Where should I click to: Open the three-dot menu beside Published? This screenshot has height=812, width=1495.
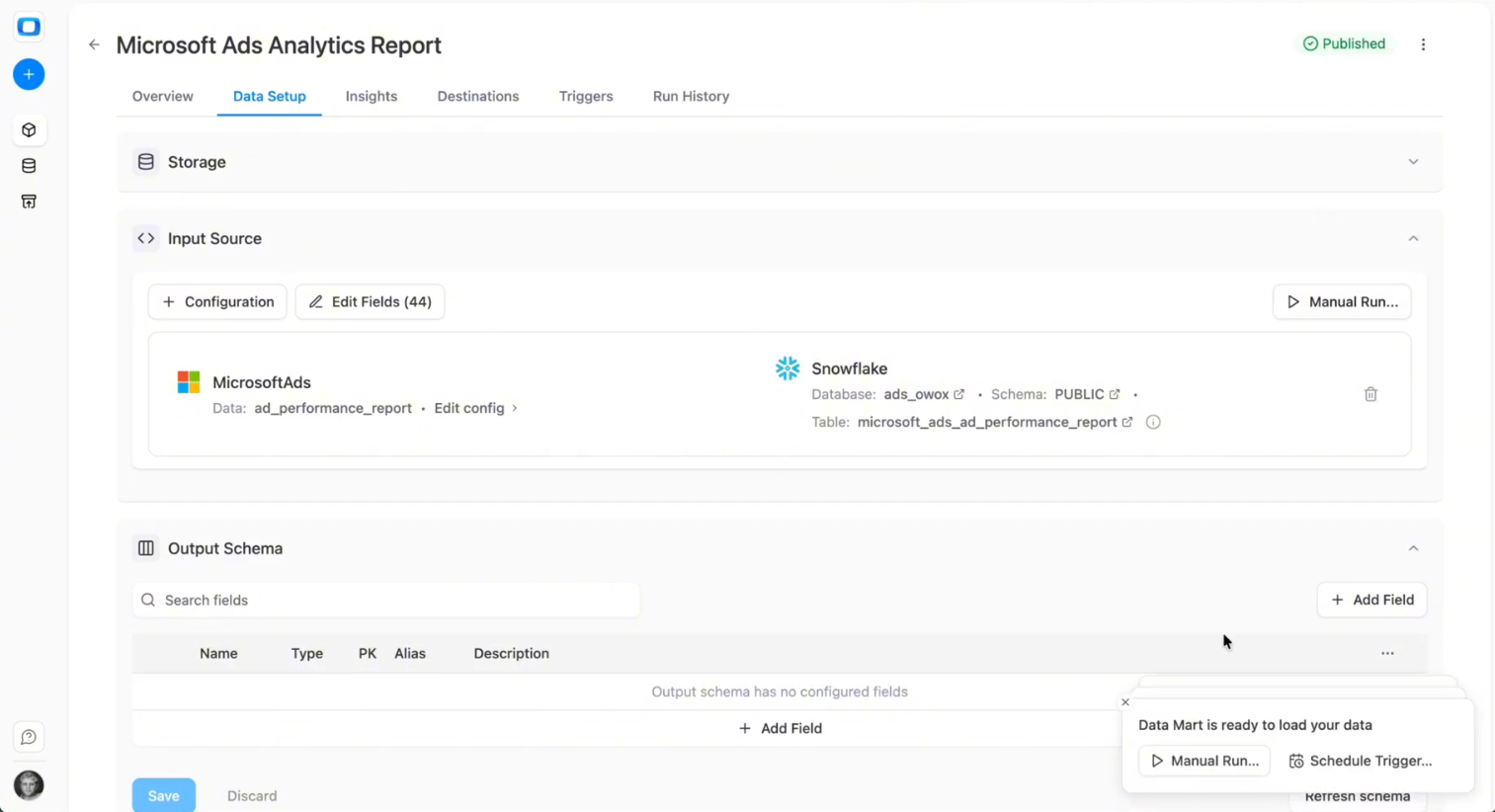pyautogui.click(x=1423, y=44)
